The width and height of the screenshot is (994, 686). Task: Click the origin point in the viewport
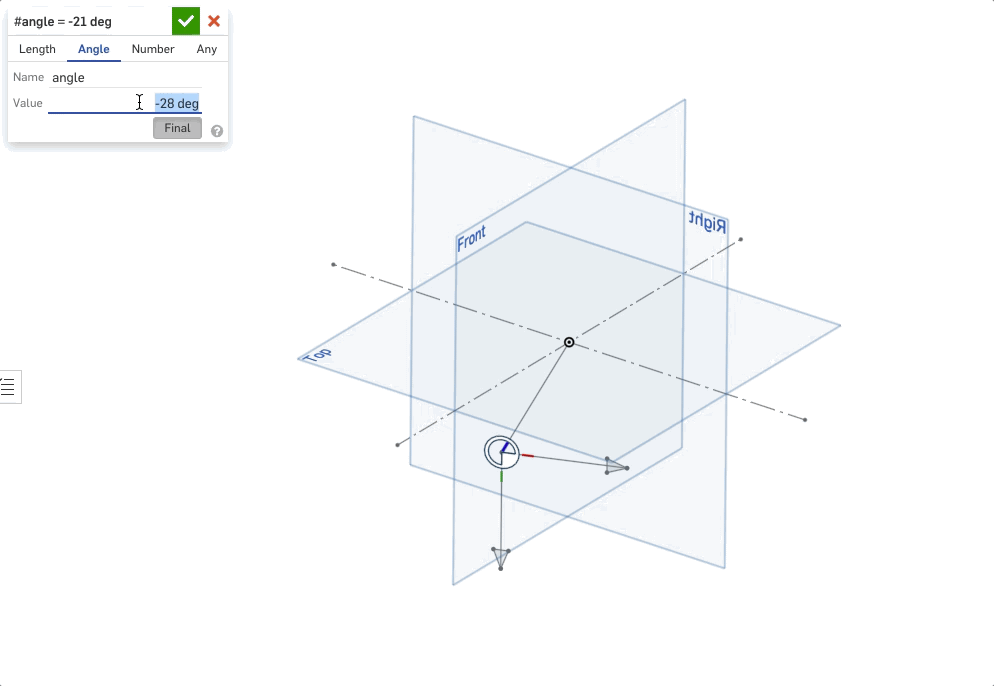point(569,342)
